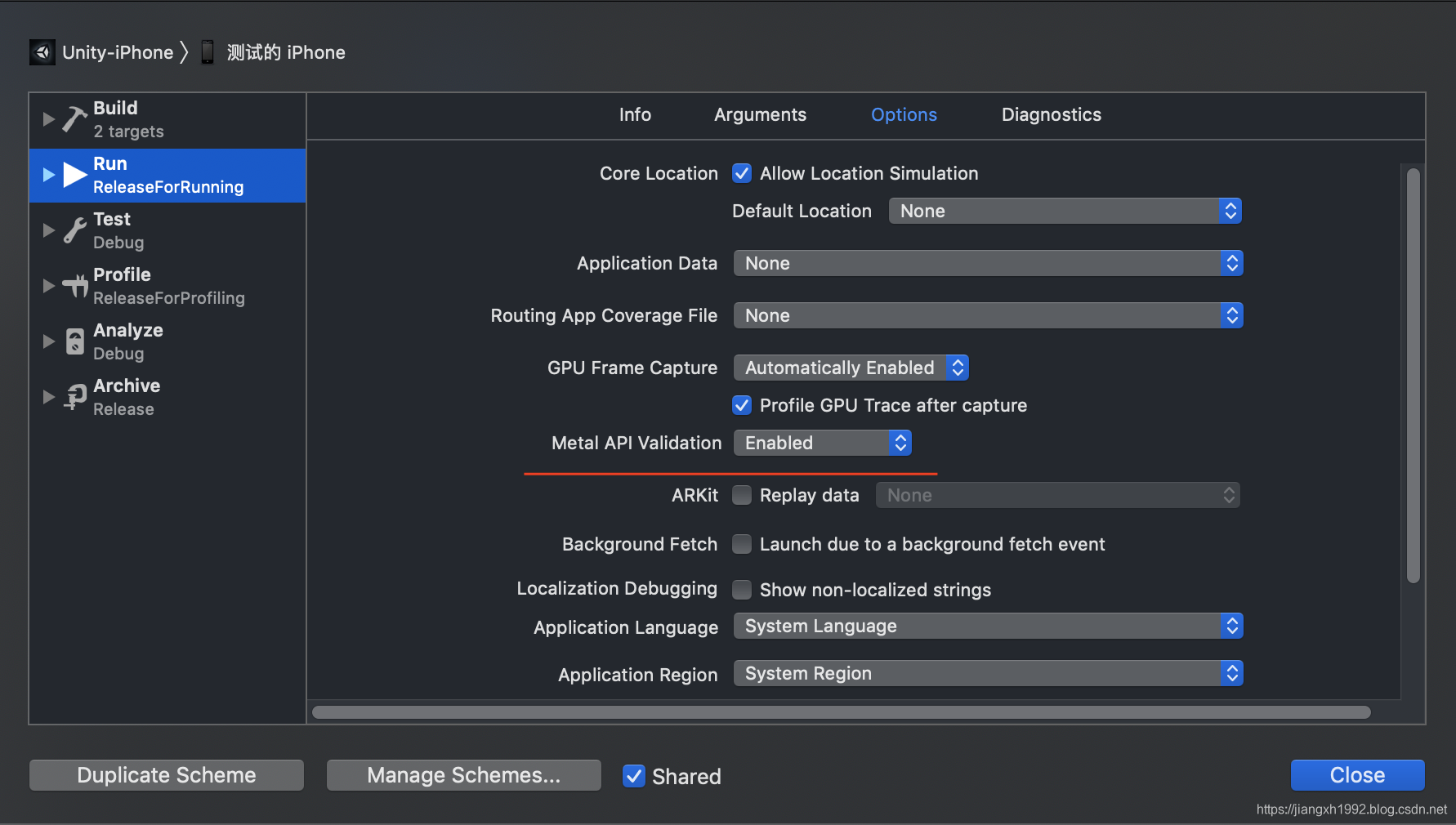Click the Archive icon
Screen dimensions: 1456x825
[75, 397]
